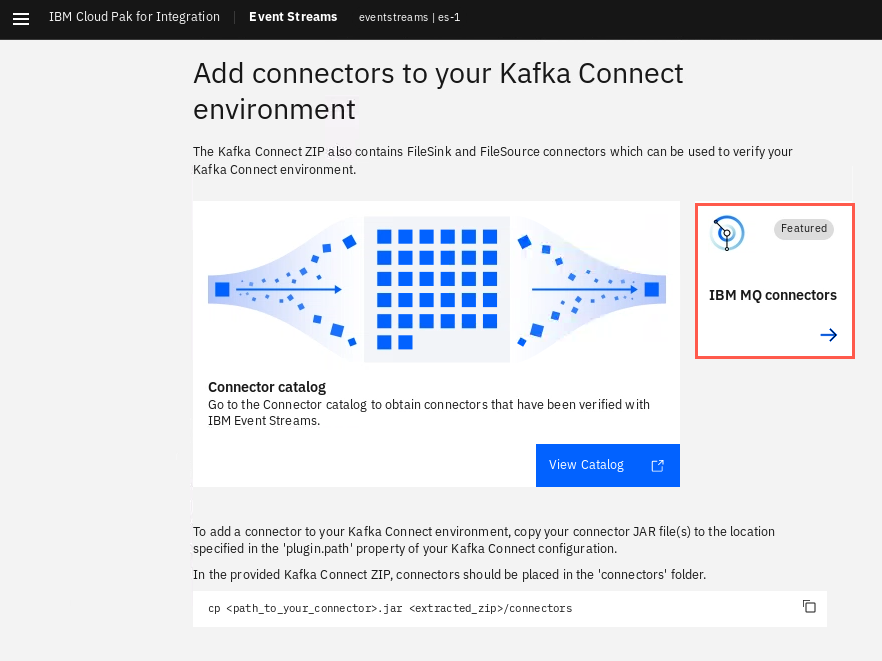Click the FileSink and FileSource description text
Viewport: 882px width, 661px height.
point(493,160)
